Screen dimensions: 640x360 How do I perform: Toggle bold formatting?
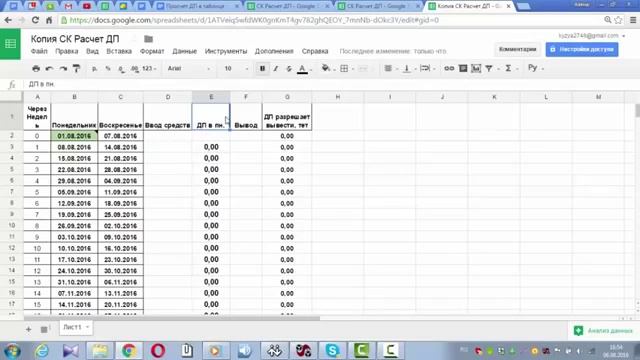(x=262, y=69)
